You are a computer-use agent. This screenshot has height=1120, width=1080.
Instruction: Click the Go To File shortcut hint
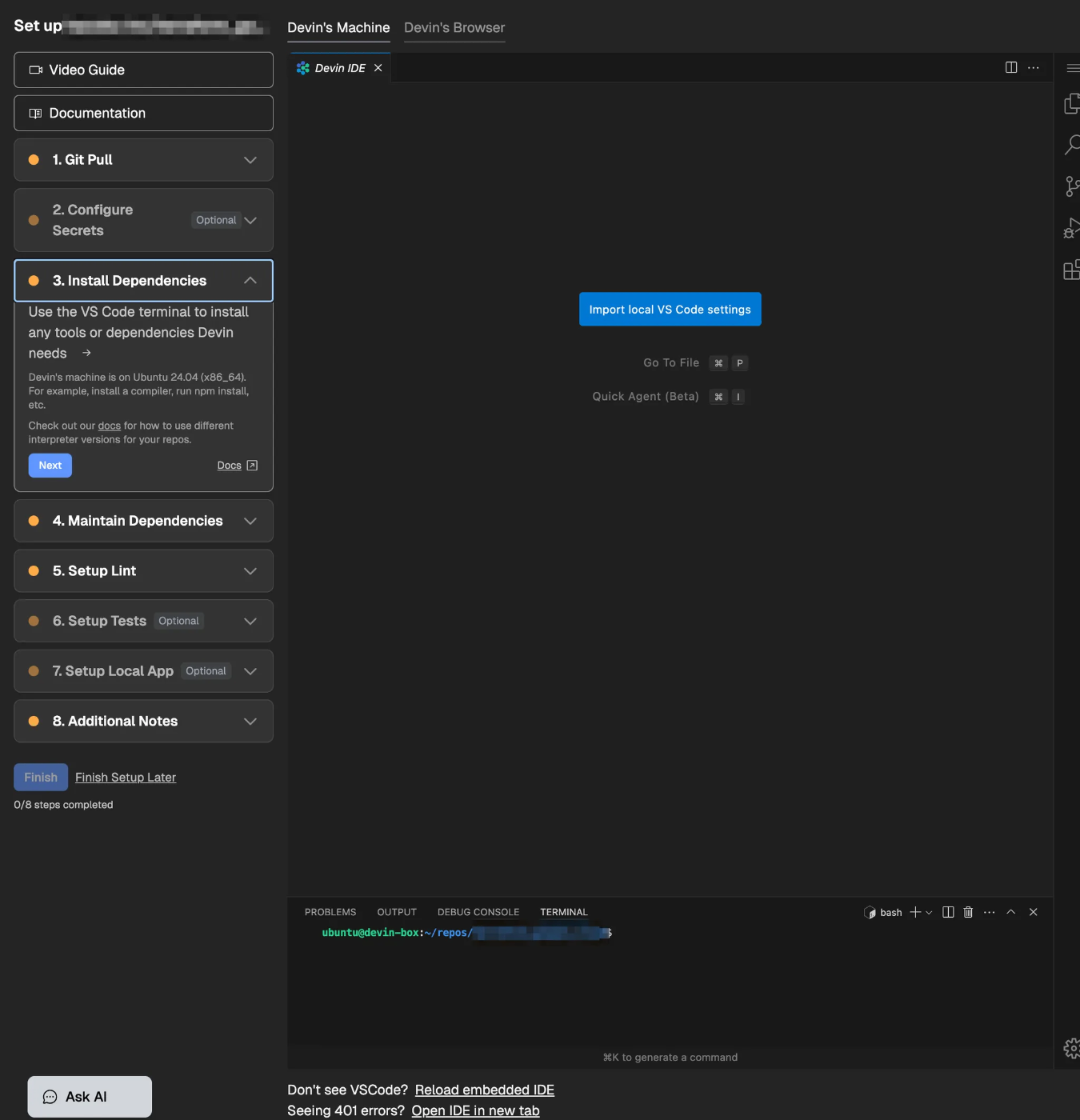(695, 363)
